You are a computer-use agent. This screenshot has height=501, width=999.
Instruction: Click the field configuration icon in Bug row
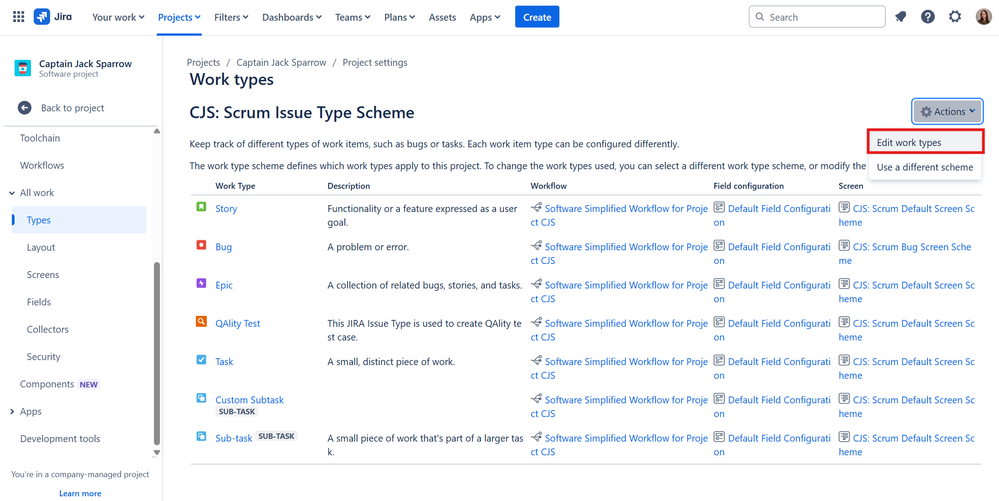click(x=719, y=246)
